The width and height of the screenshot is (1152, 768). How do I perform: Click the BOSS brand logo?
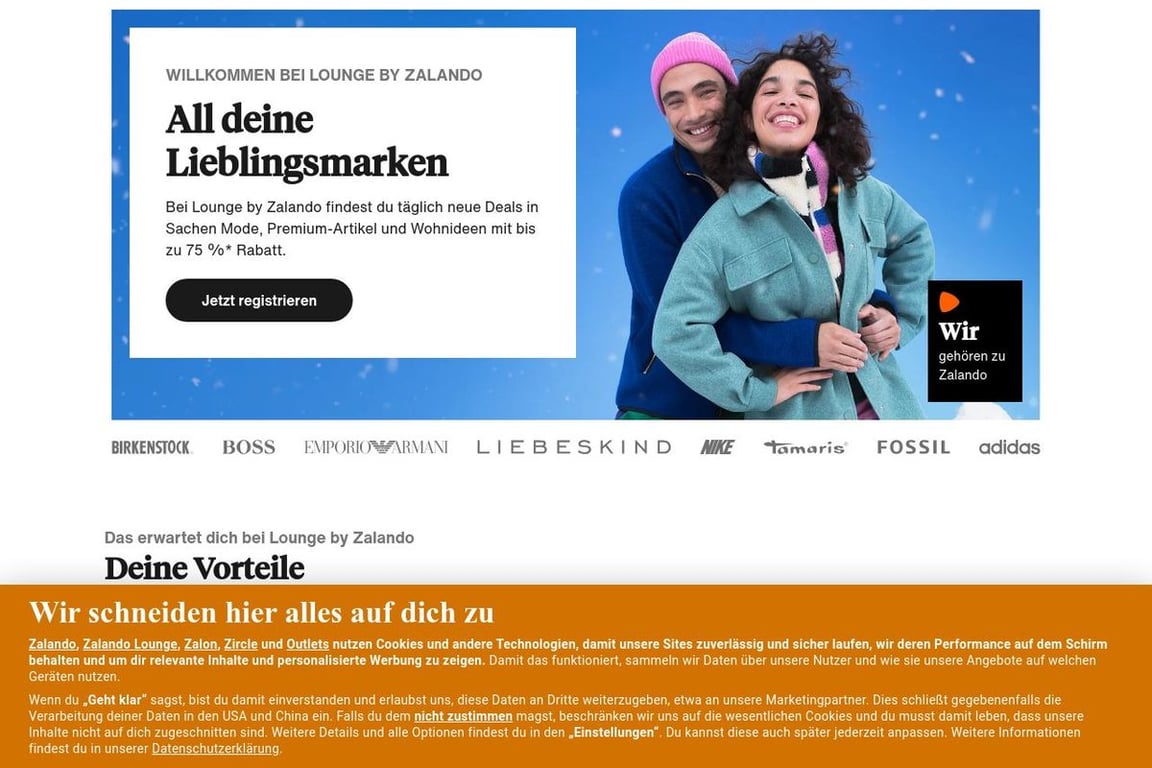[249, 447]
